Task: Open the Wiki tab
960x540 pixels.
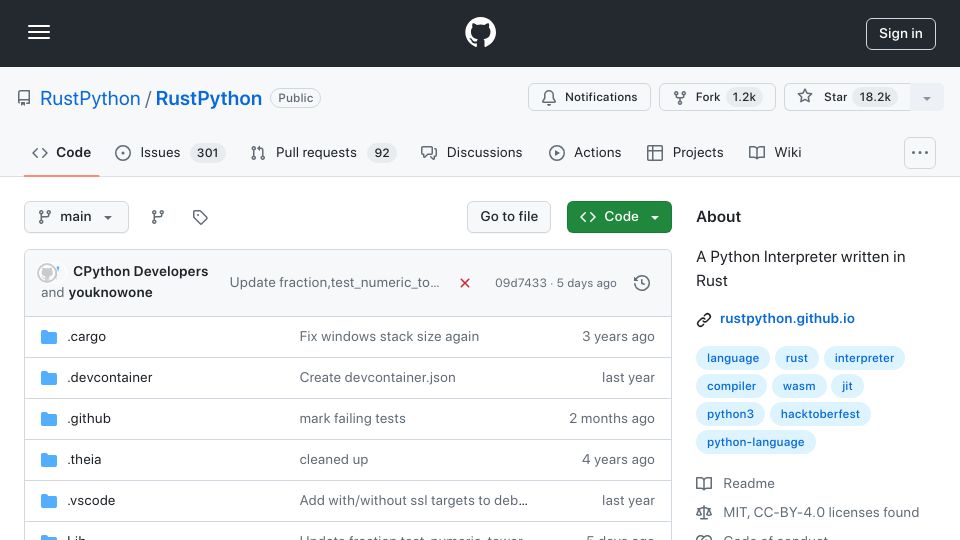Action: click(774, 152)
